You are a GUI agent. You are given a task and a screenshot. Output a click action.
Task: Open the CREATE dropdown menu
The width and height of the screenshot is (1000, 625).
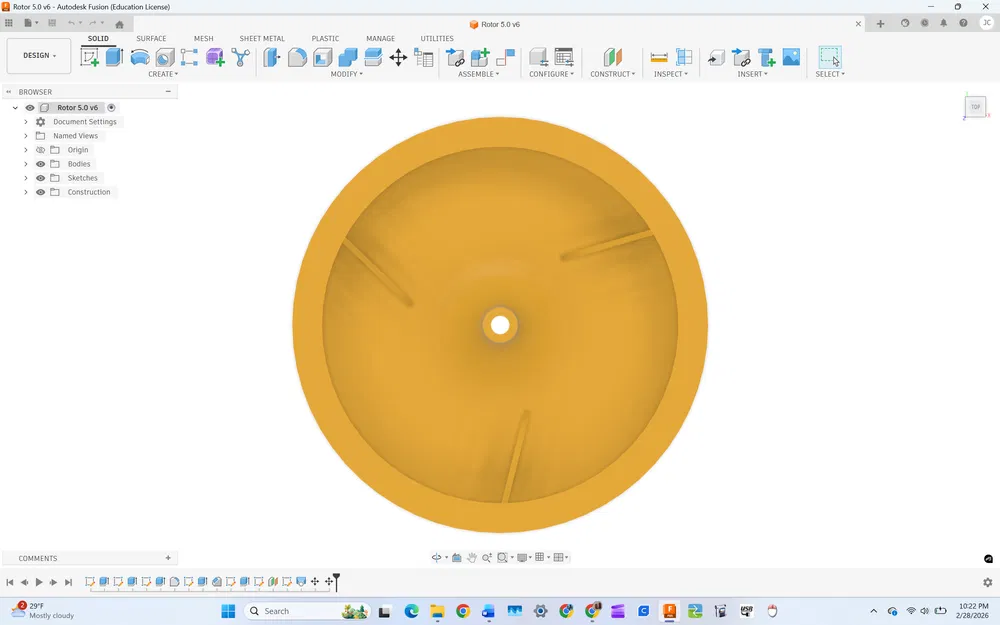[x=163, y=74]
